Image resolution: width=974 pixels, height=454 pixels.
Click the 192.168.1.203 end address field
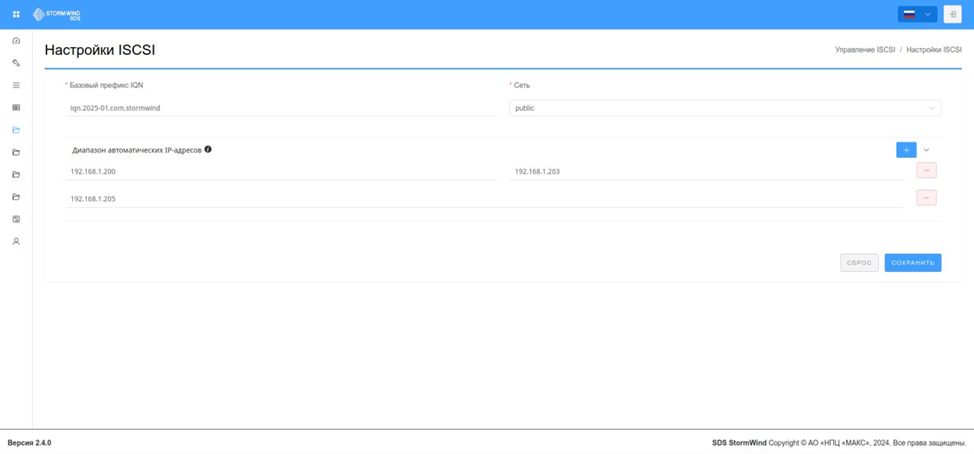(706, 171)
